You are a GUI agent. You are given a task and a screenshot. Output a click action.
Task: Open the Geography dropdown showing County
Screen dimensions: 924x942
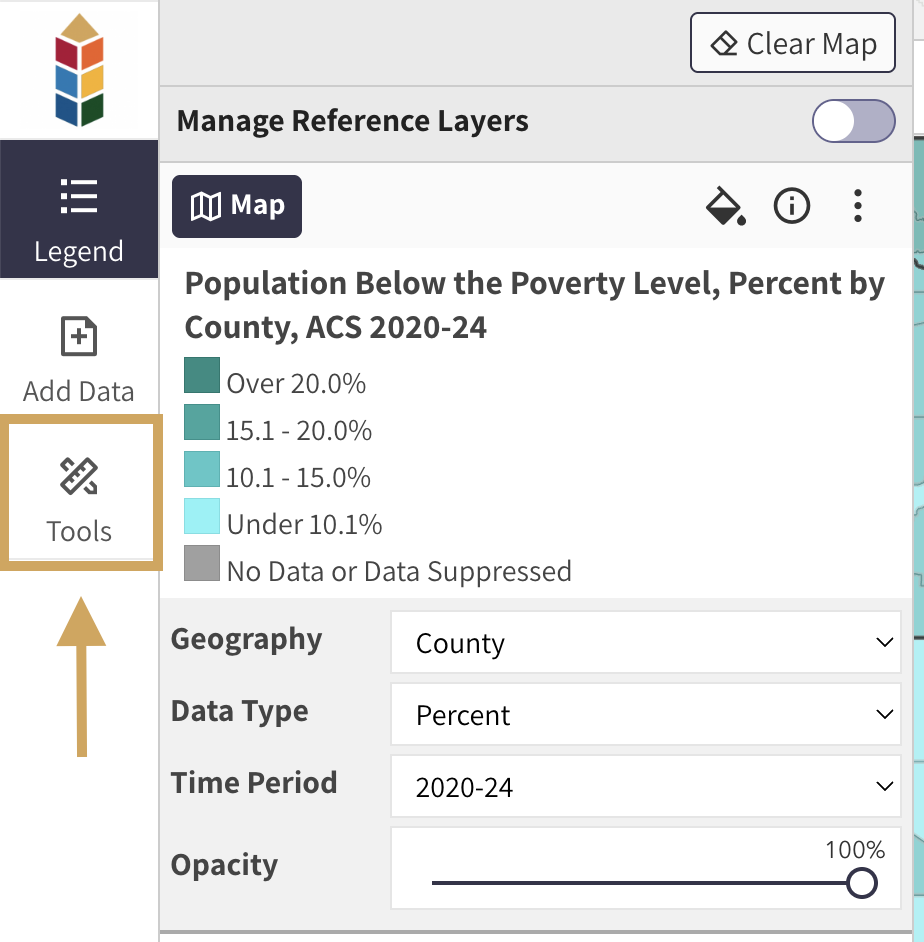[646, 642]
